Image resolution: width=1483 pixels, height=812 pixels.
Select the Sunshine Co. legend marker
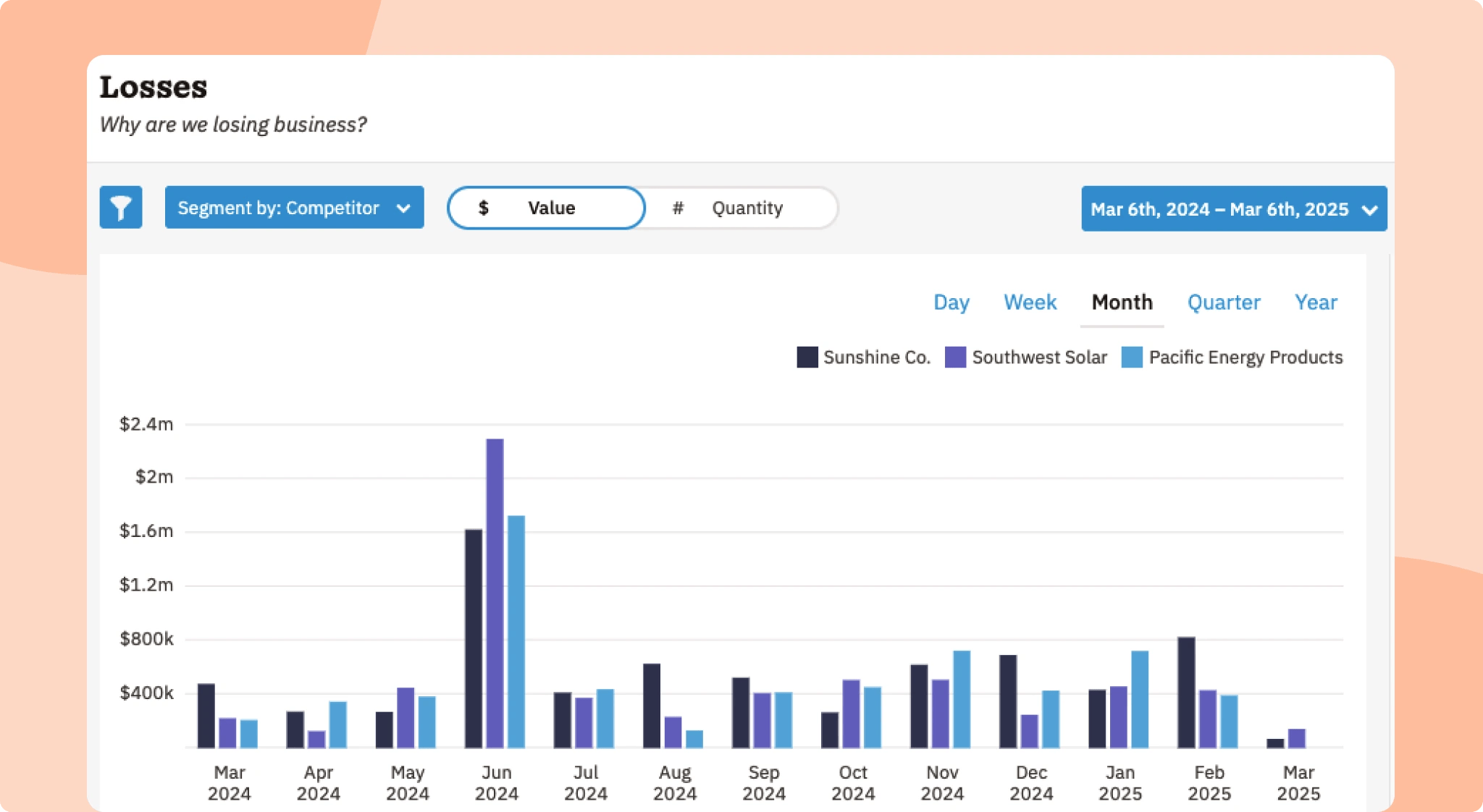[x=806, y=357]
